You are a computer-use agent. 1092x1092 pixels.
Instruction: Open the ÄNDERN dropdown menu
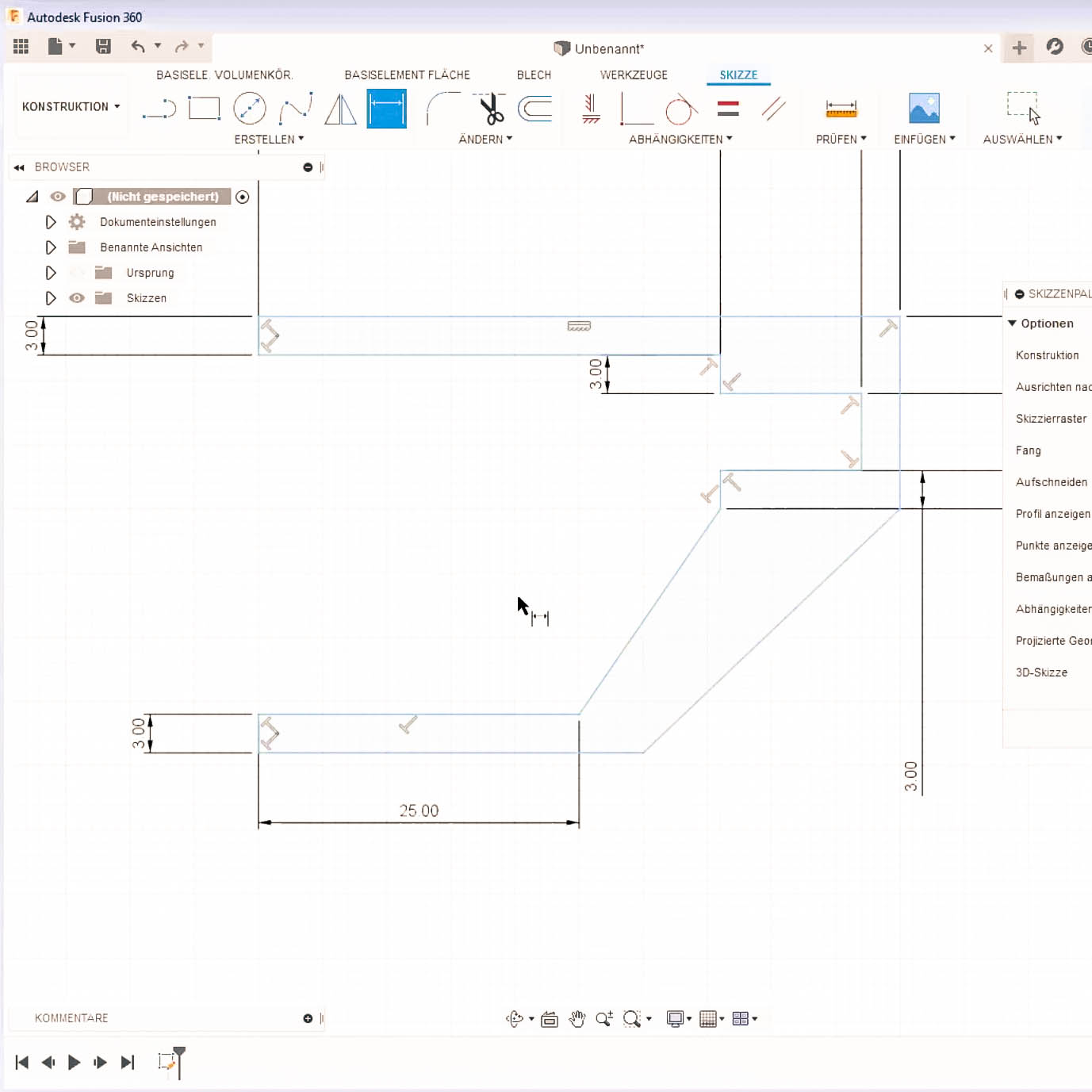485,139
